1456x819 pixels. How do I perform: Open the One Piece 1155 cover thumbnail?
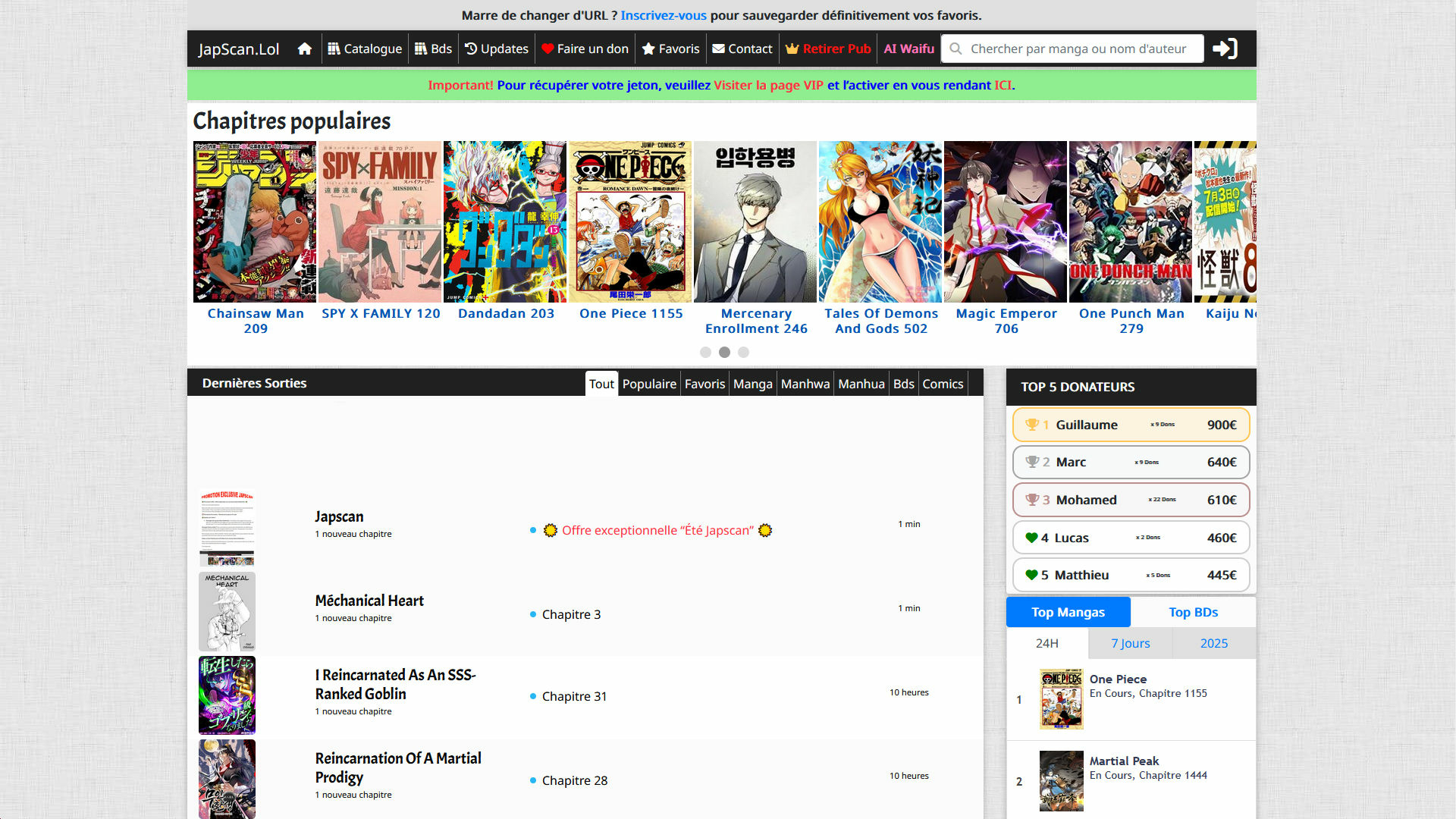[630, 221]
